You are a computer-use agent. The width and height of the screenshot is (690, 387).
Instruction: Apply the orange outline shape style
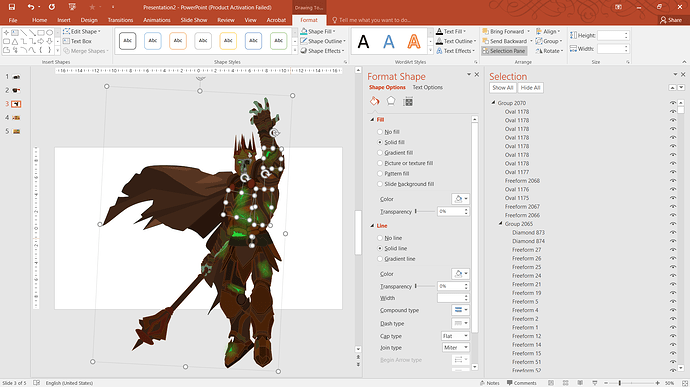pyautogui.click(x=178, y=41)
